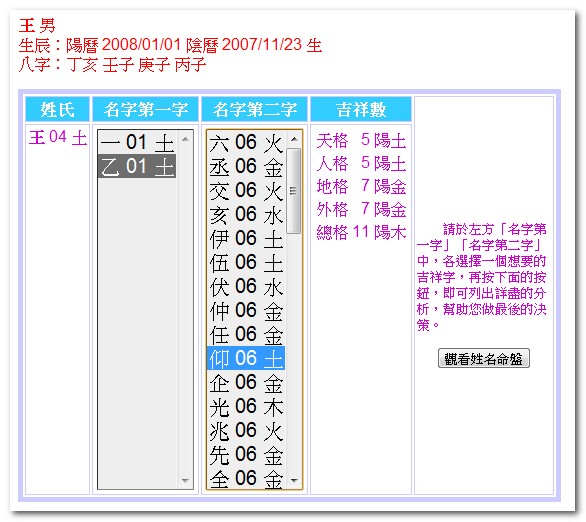The height and width of the screenshot is (522, 586).
Task: Choose 先 06 金 in second-character list
Action: [247, 454]
